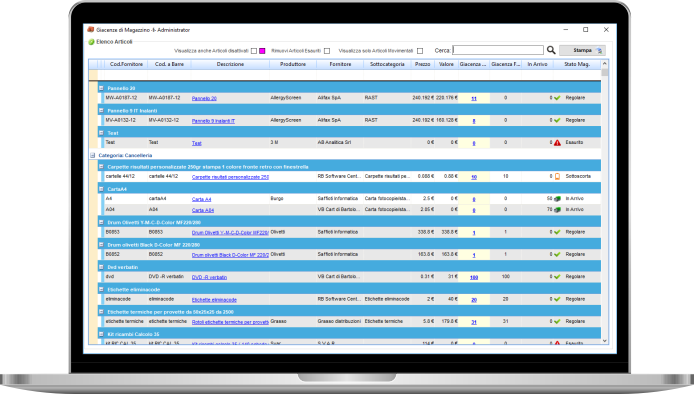Click the green check icon in the etichette termiche row
The image size is (694, 394).
557,321
